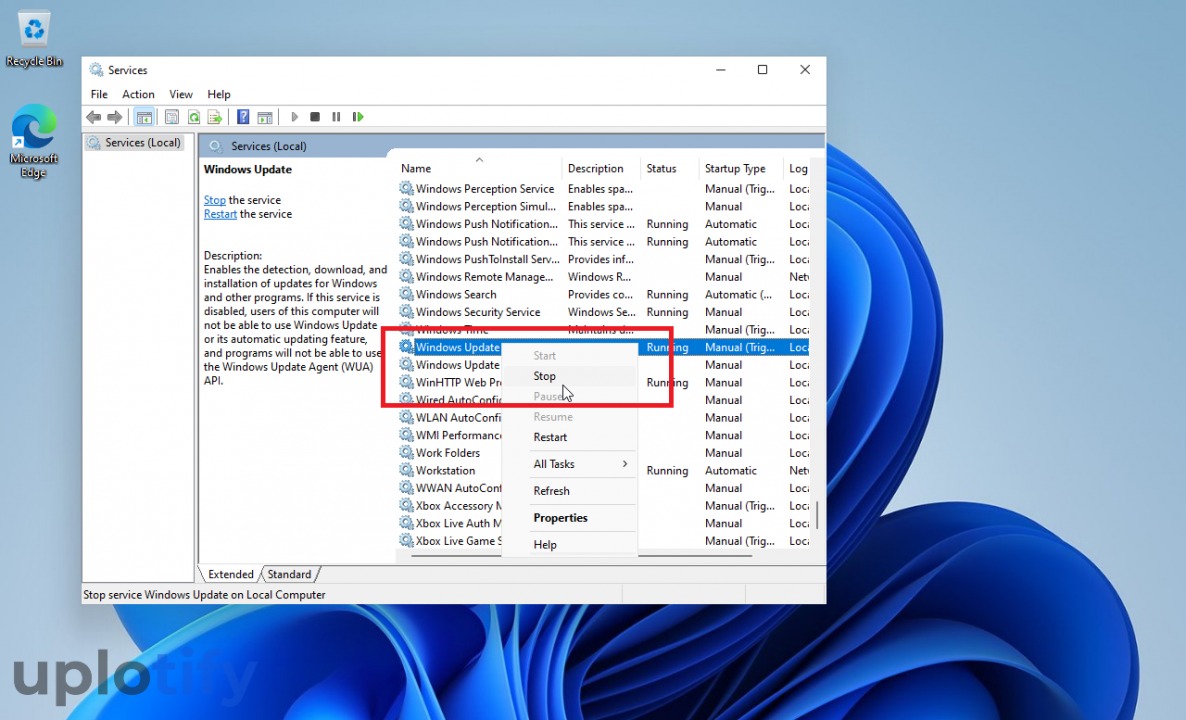Select the Windows Remote Manage... service row
Image resolution: width=1186 pixels, height=720 pixels.
coord(603,277)
